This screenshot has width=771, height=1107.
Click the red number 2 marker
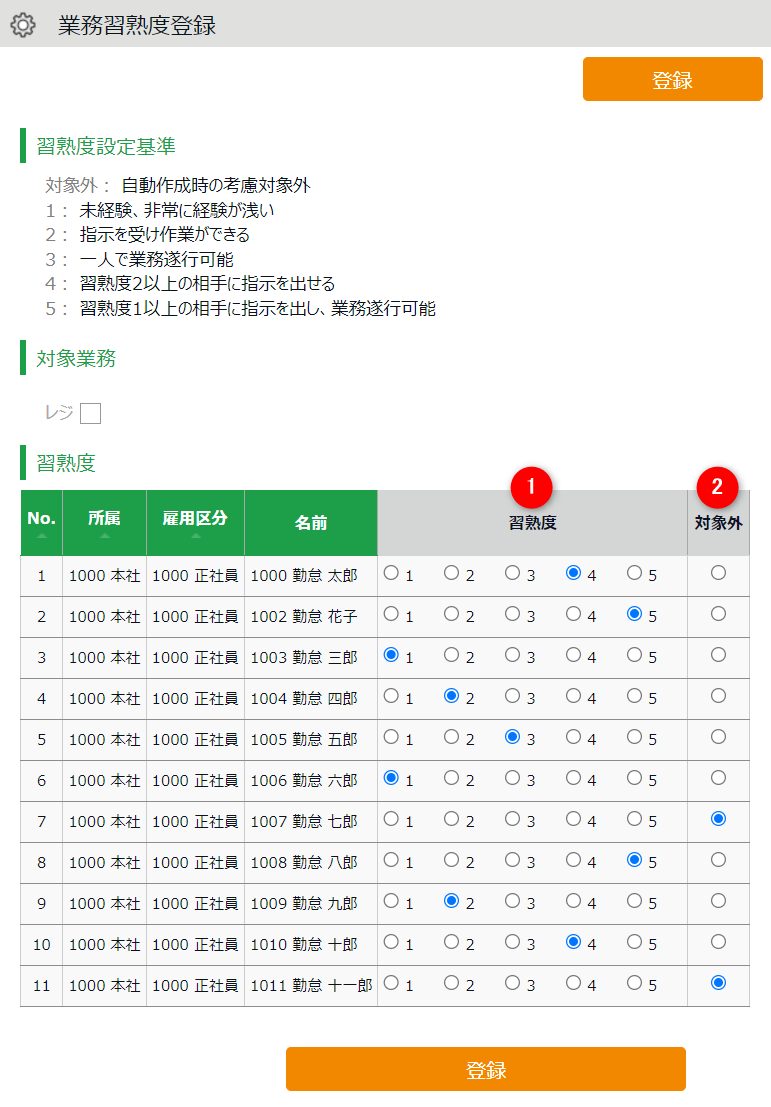coord(717,487)
